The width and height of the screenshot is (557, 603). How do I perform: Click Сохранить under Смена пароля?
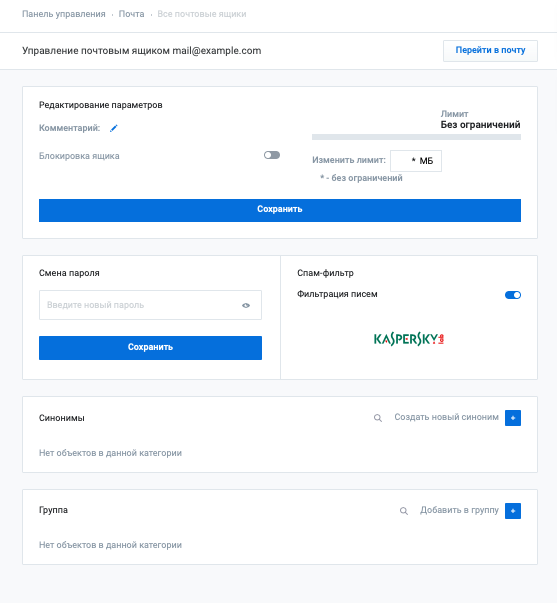click(150, 348)
